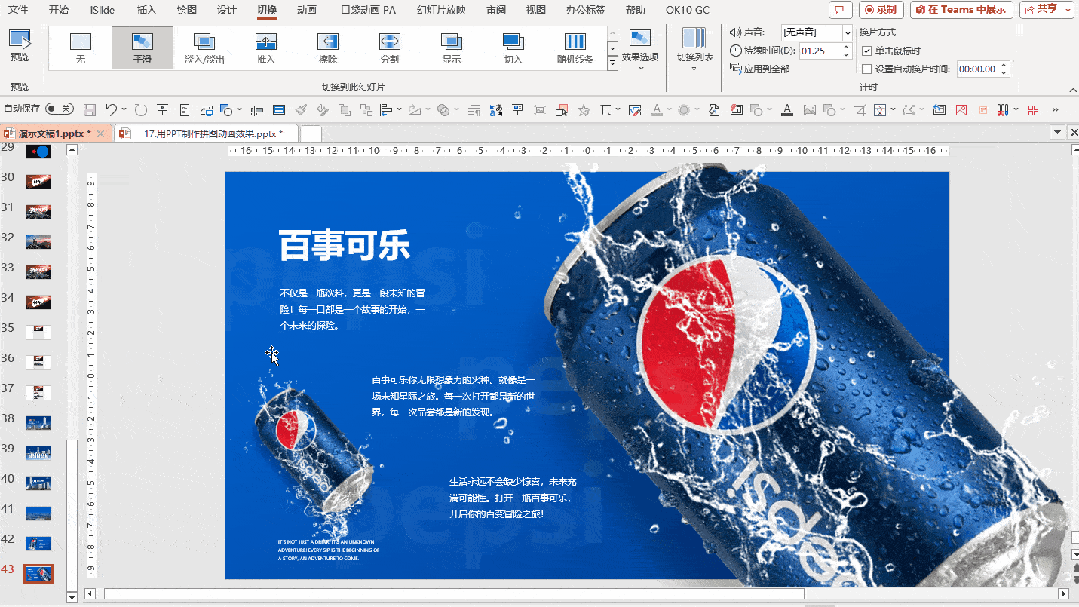Open the 效果选项 (Effect Options) dropdown
This screenshot has width=1079, height=607.
640,48
